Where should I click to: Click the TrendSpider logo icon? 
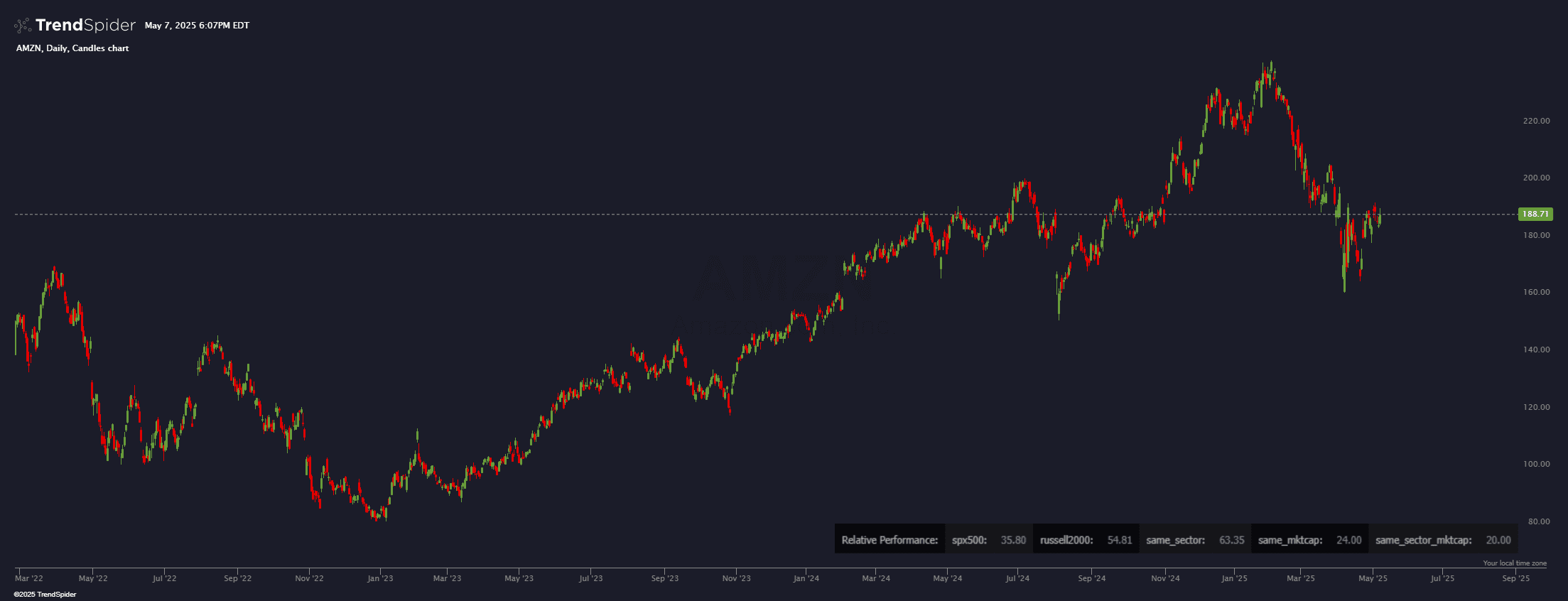[23, 26]
